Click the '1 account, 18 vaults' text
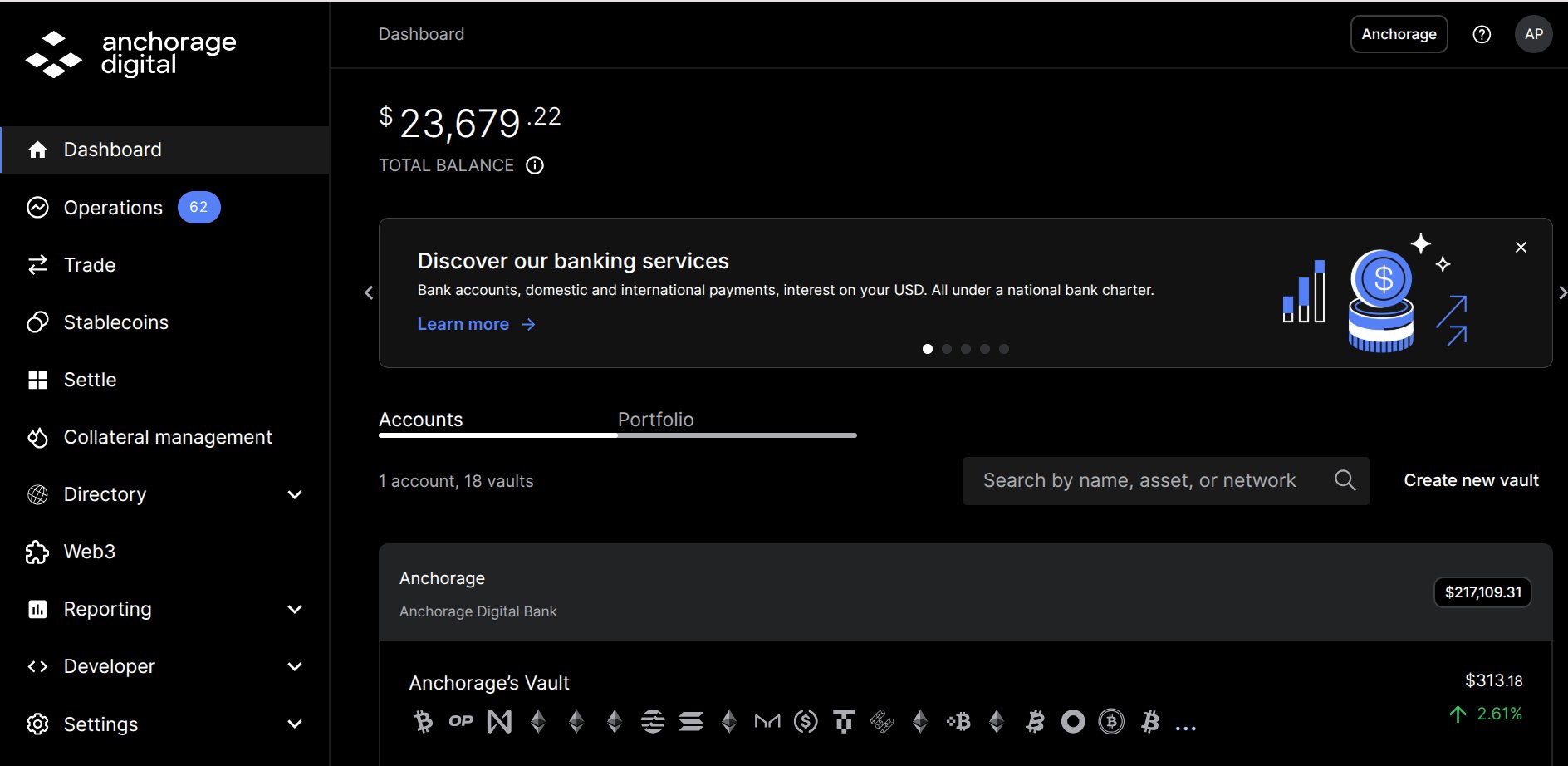This screenshot has height=766, width=1568. (x=456, y=481)
